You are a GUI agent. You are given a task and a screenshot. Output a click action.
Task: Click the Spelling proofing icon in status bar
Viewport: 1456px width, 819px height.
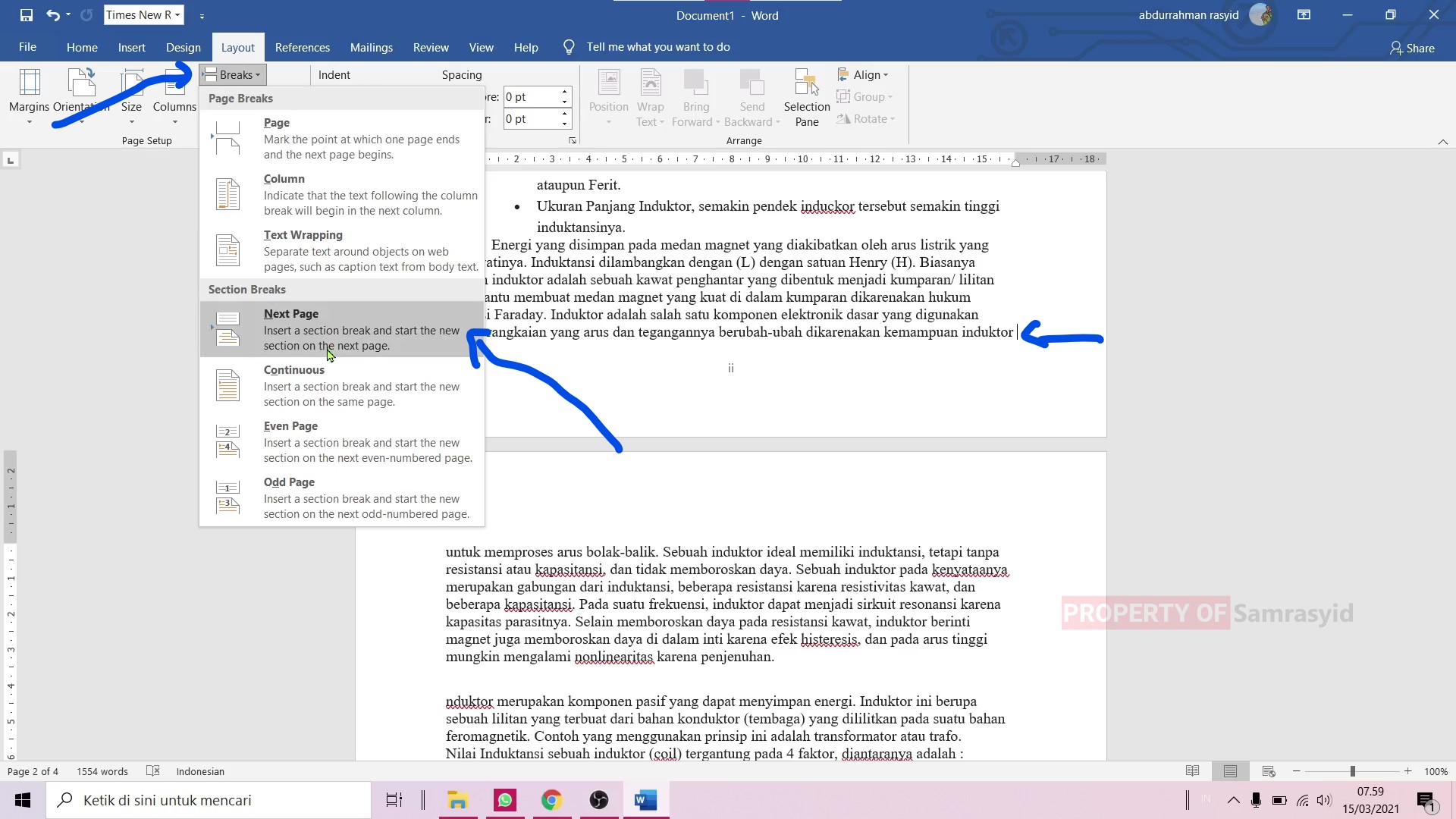[x=153, y=771]
